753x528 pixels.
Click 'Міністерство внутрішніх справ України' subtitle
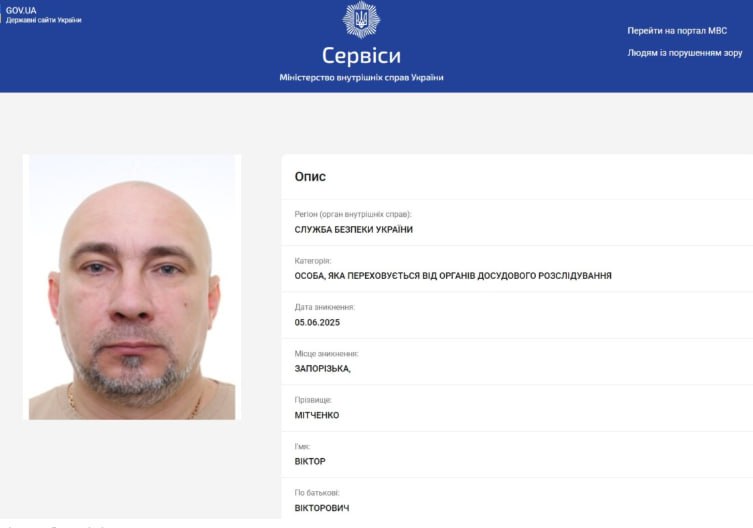pyautogui.click(x=361, y=77)
